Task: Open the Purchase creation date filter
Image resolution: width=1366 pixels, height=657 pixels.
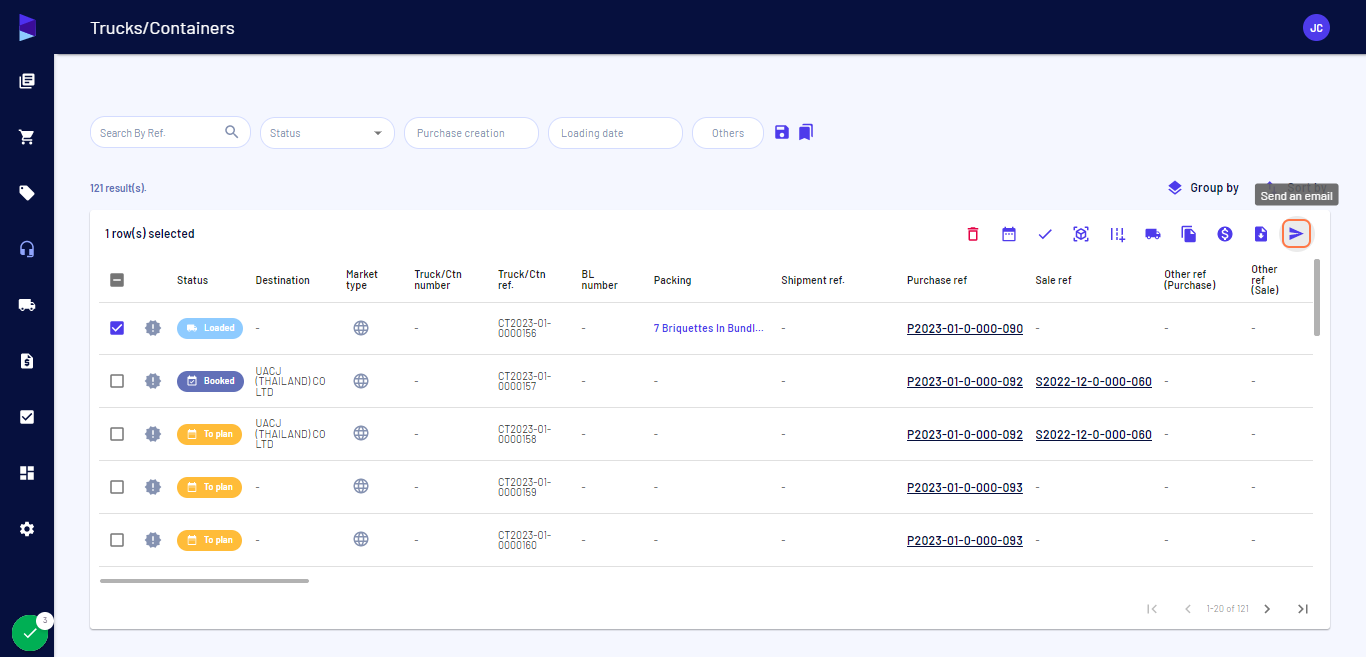Action: click(471, 133)
